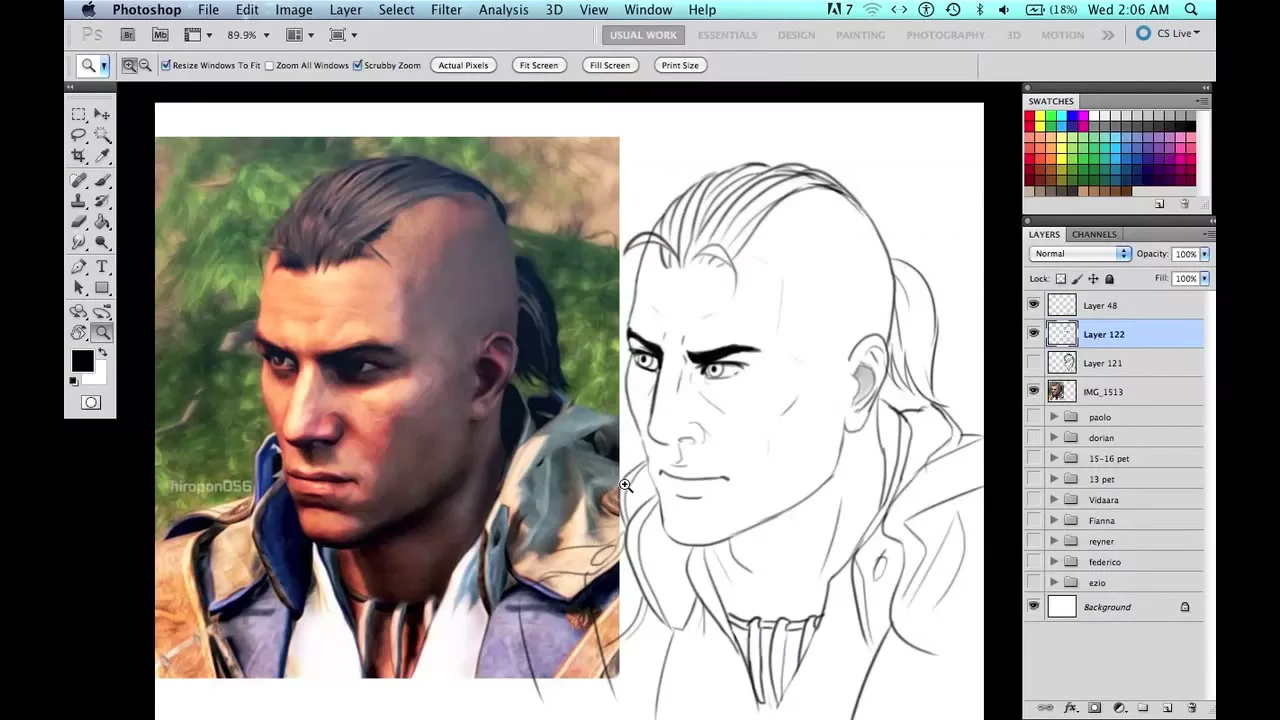Disable Scrubby Zoom checkbox
Screen dimensions: 1280x720
(358, 65)
